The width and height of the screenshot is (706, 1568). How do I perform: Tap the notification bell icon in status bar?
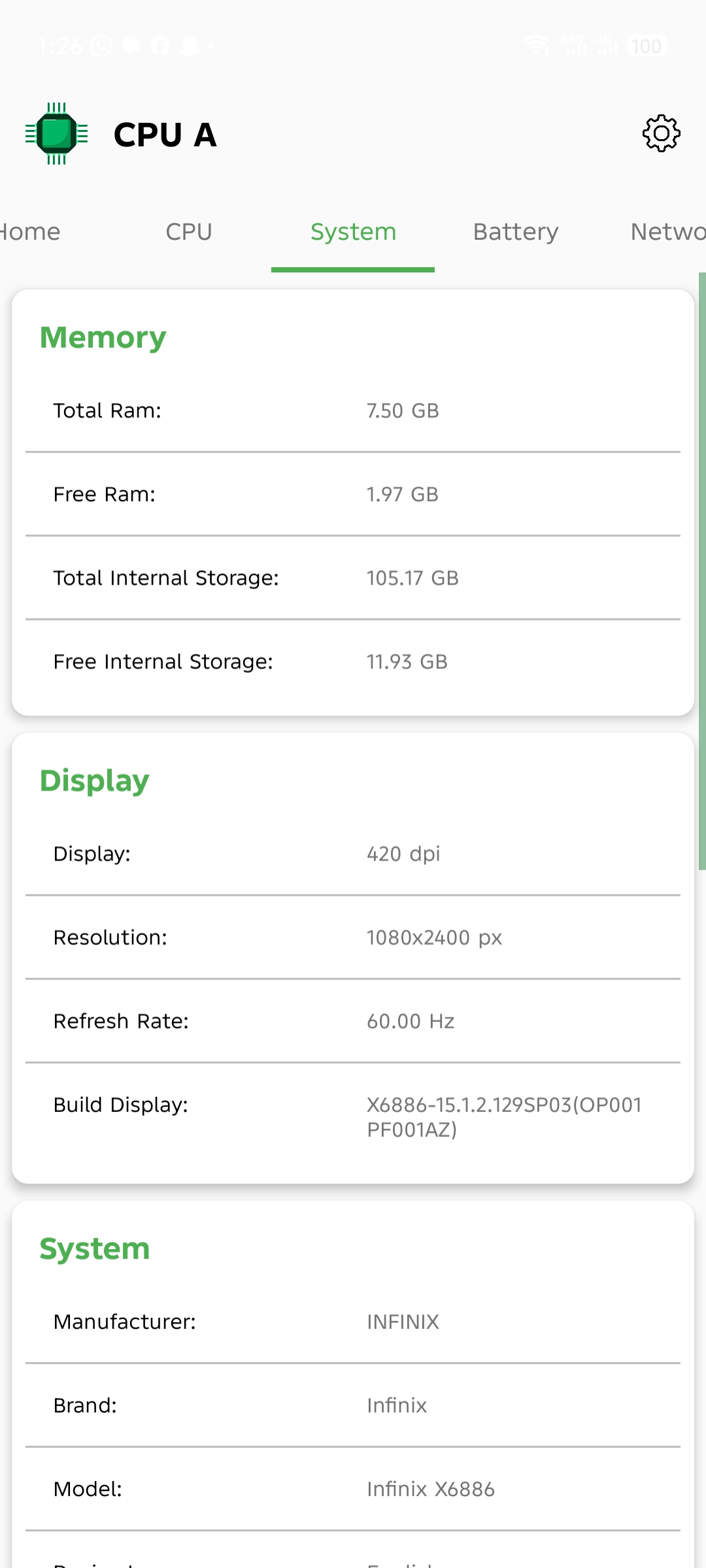(x=188, y=46)
